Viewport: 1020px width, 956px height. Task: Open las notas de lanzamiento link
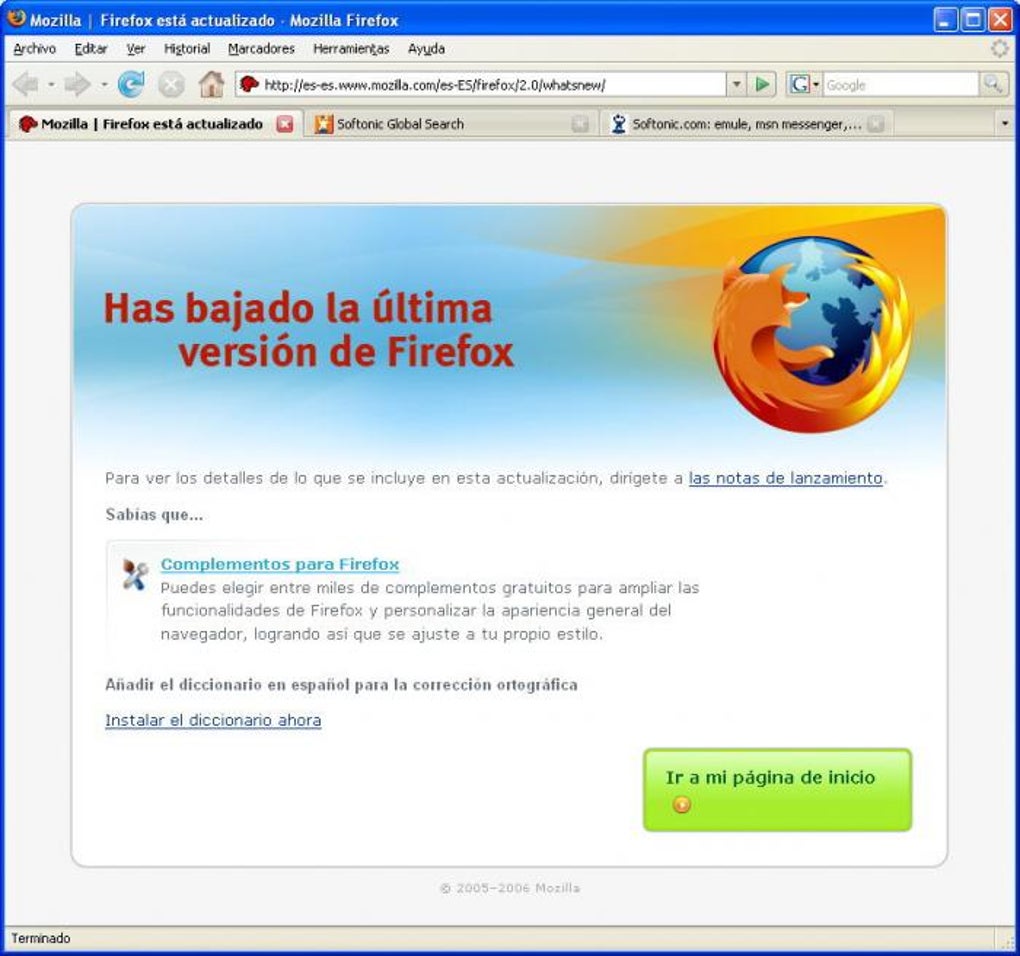click(x=785, y=478)
